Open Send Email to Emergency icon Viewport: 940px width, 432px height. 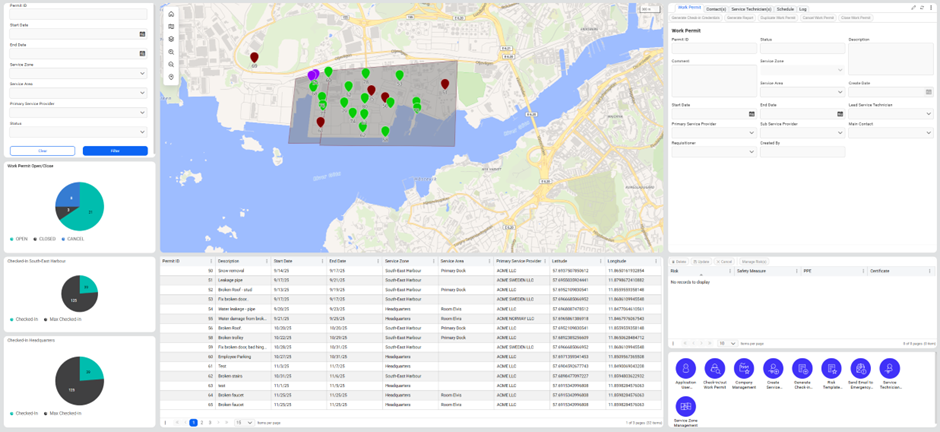point(860,369)
